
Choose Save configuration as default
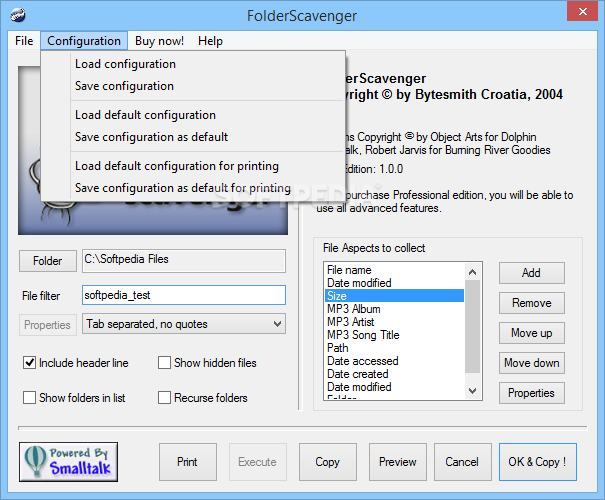click(x=193, y=137)
